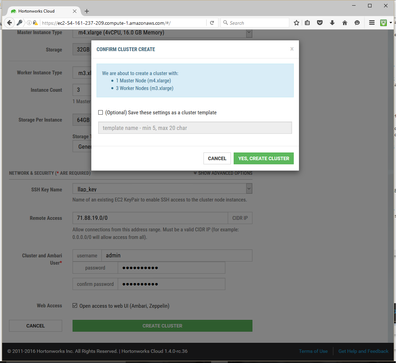Click Cancel in the confirm dialog
400x363 pixels.
217,158
